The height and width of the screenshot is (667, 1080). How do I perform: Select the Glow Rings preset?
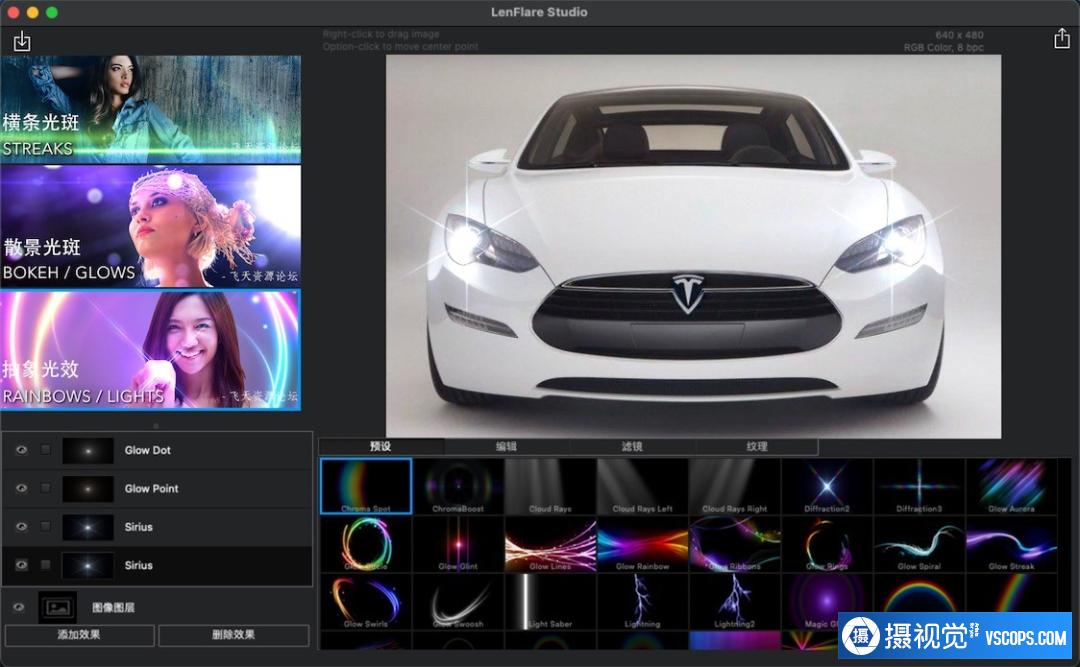[827, 544]
